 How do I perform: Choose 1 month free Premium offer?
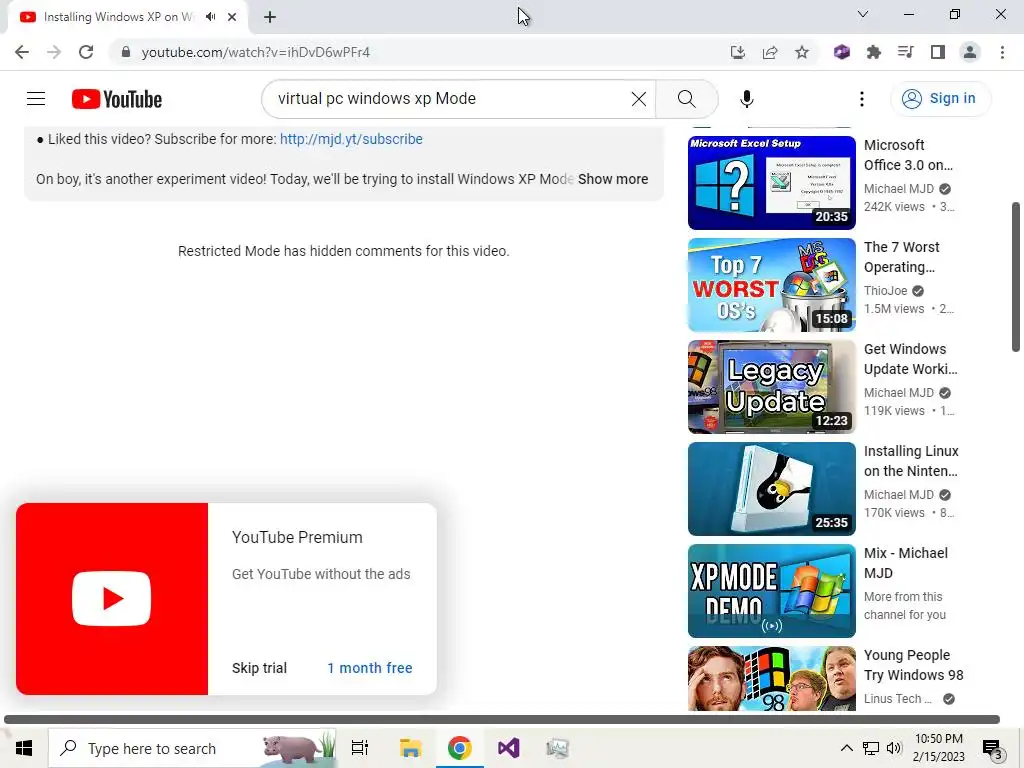tap(370, 668)
